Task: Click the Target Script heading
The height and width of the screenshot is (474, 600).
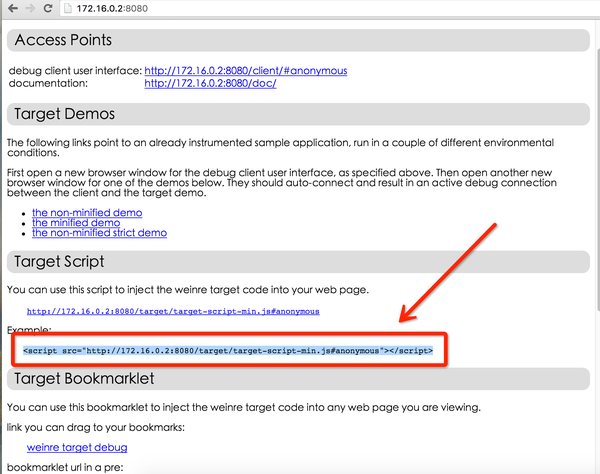Action: tap(59, 262)
